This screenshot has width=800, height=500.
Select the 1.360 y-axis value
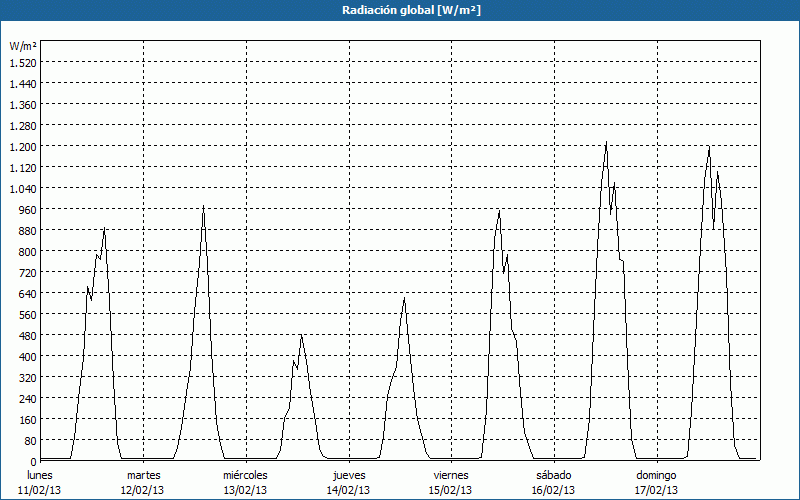click(x=23, y=105)
